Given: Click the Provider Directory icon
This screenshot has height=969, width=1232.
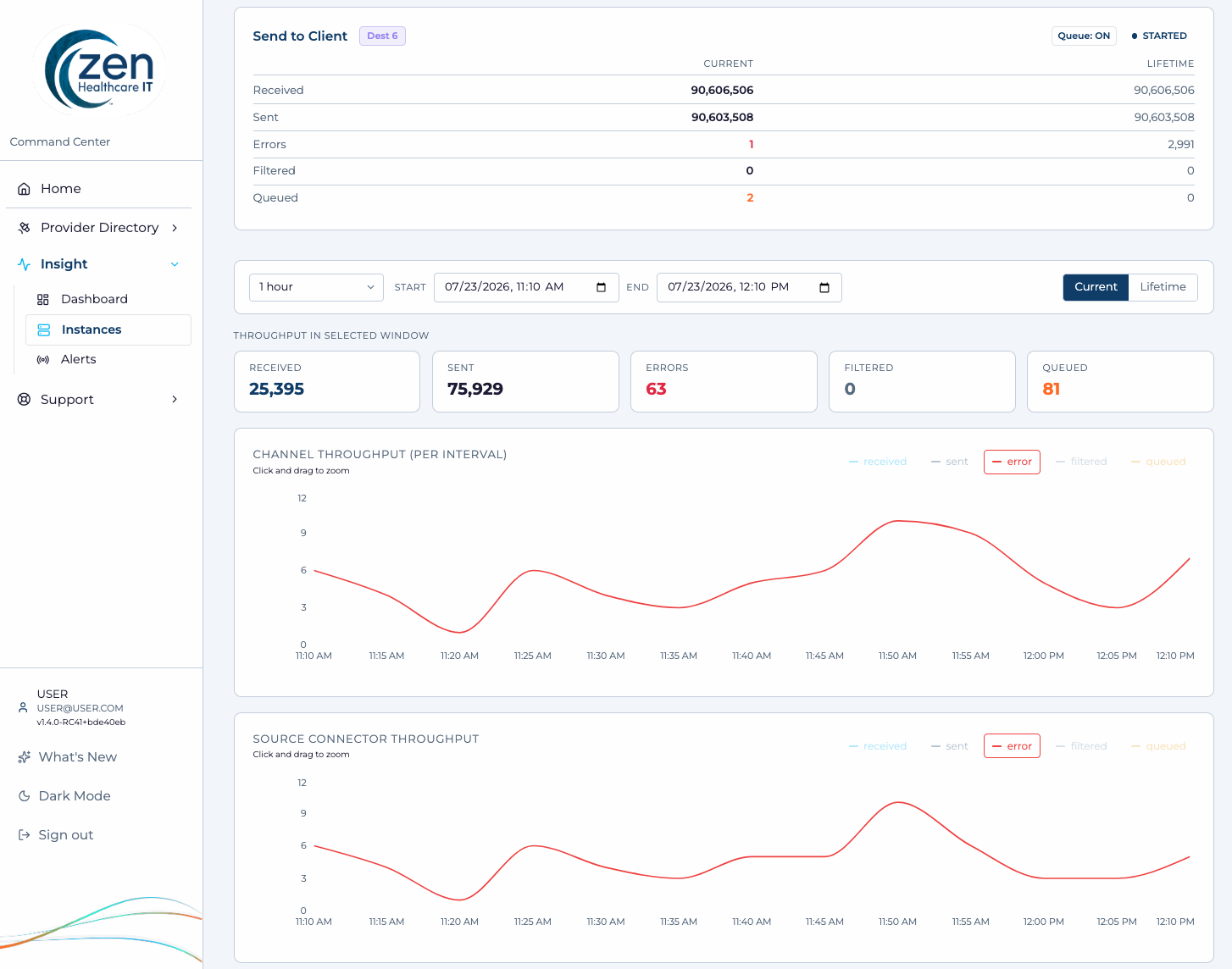Looking at the screenshot, I should (24, 228).
